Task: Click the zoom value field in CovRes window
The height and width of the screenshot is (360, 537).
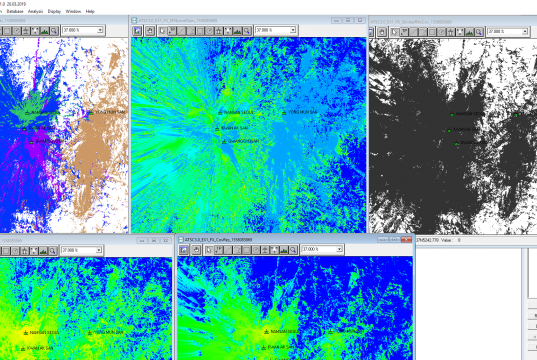Action: 318,249
